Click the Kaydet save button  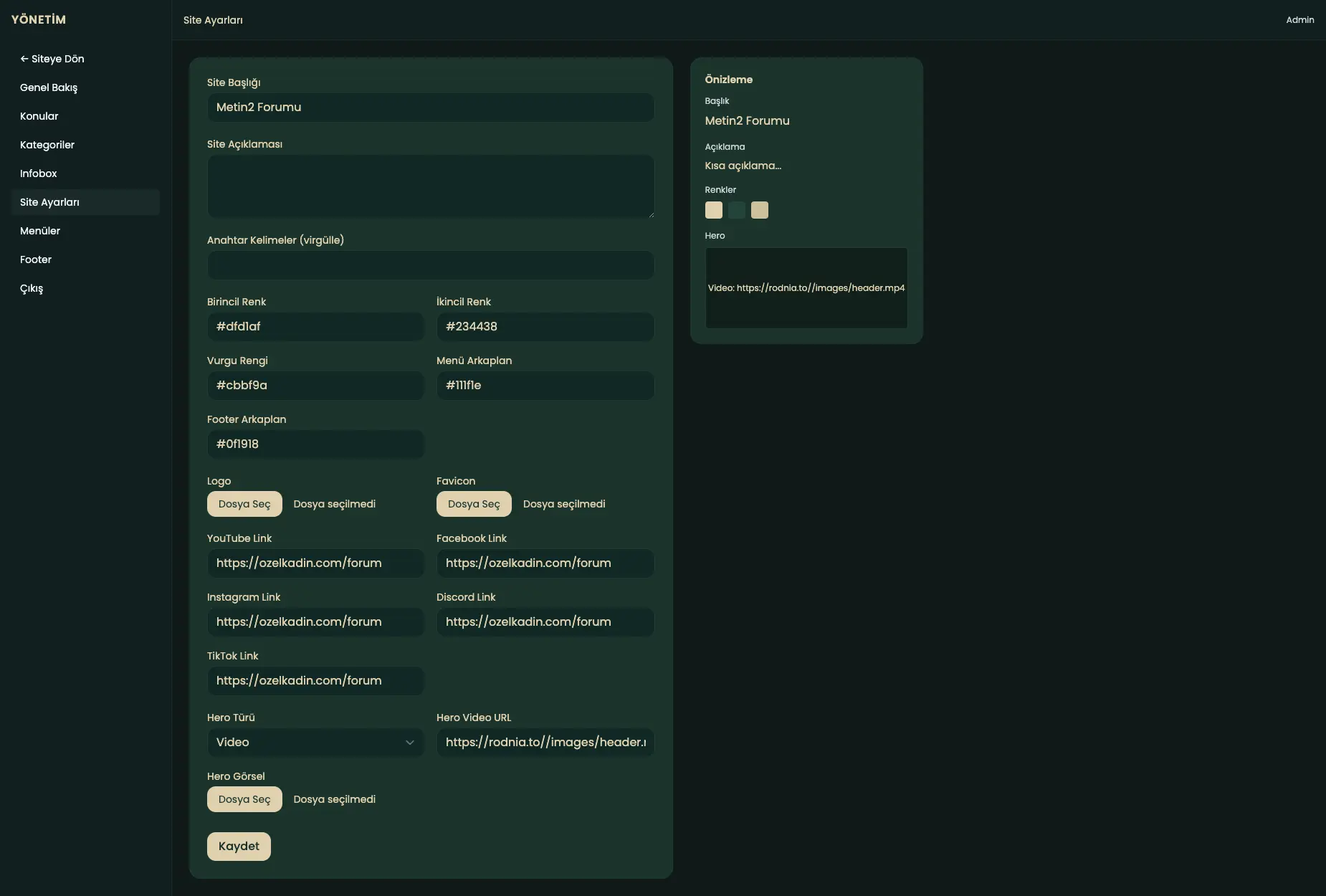pos(239,846)
